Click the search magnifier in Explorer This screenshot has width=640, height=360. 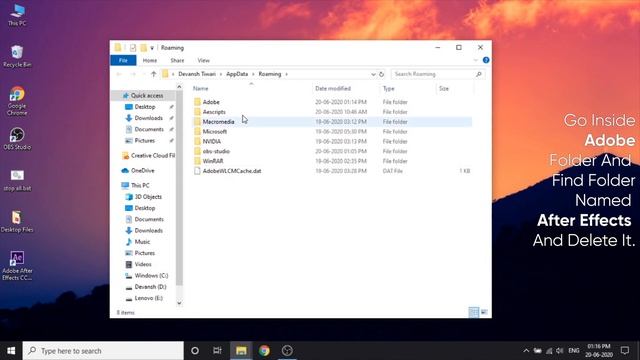(x=479, y=74)
